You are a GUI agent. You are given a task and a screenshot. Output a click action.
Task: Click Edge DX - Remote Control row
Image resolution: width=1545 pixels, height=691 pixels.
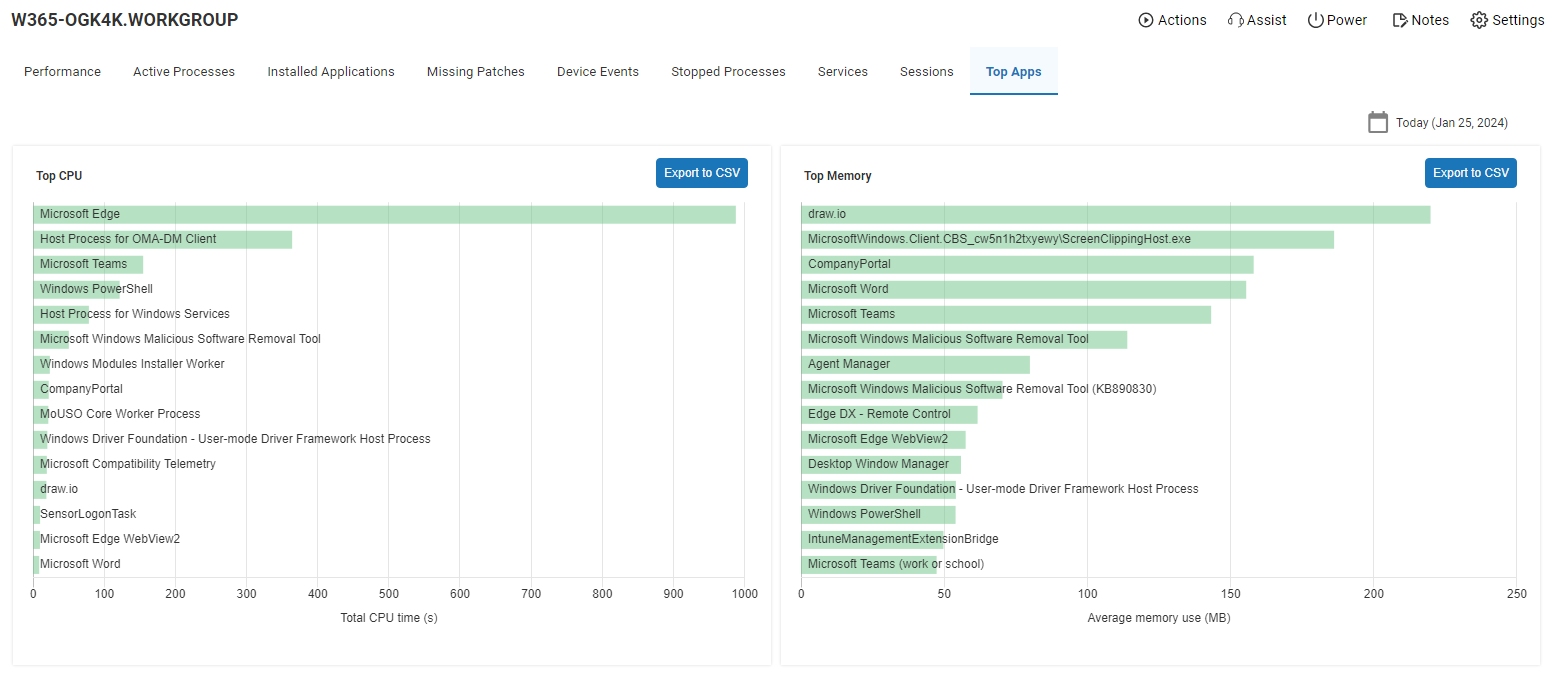[890, 414]
